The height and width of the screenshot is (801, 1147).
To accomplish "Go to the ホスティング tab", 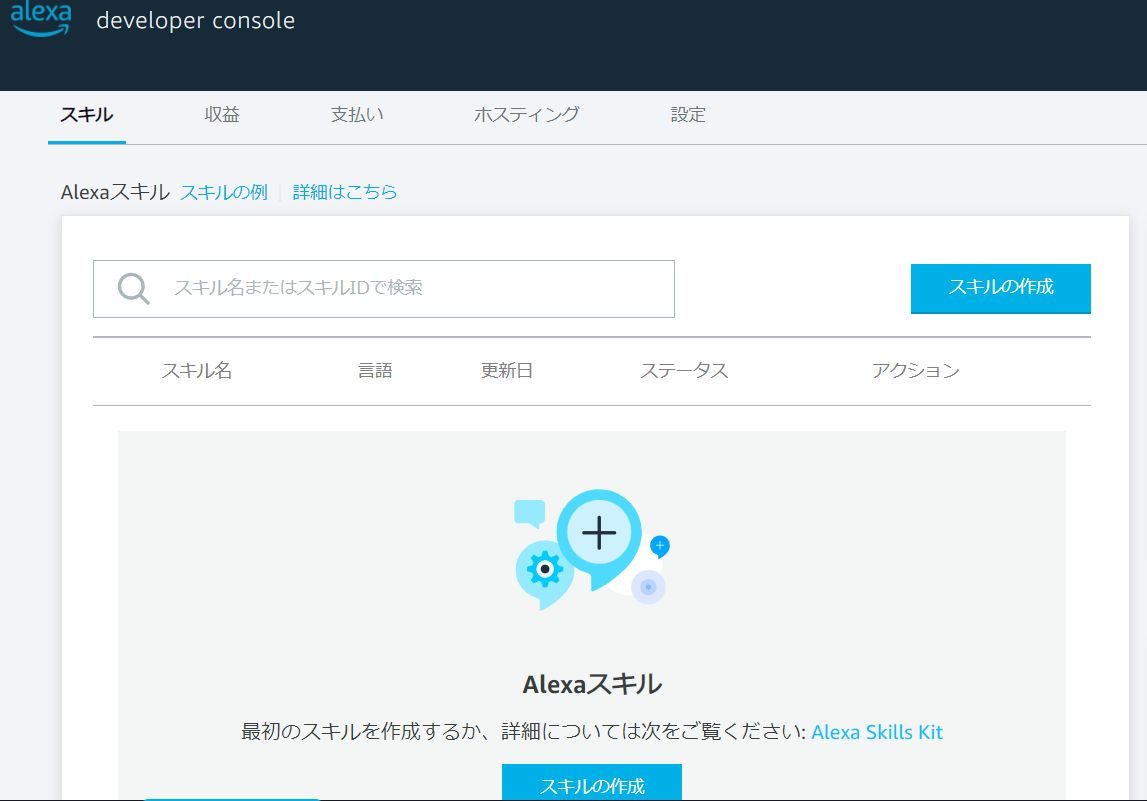I will [527, 115].
